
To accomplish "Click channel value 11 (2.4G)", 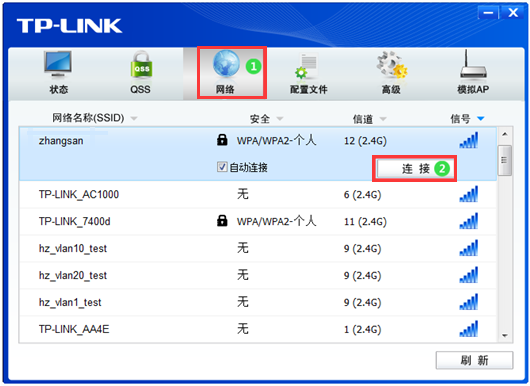I will [365, 222].
